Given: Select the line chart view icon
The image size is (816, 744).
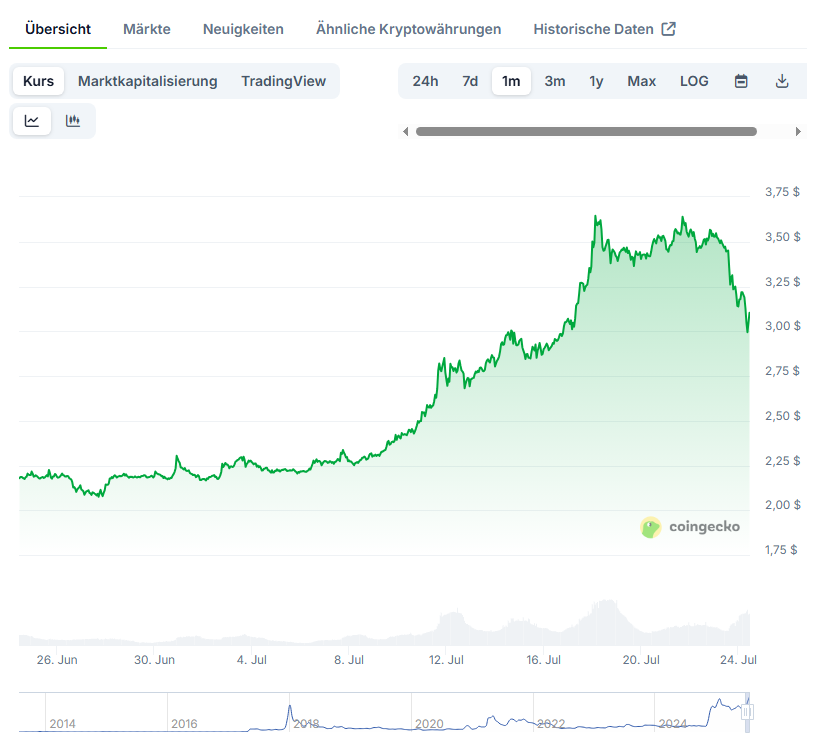Looking at the screenshot, I should [33, 120].
